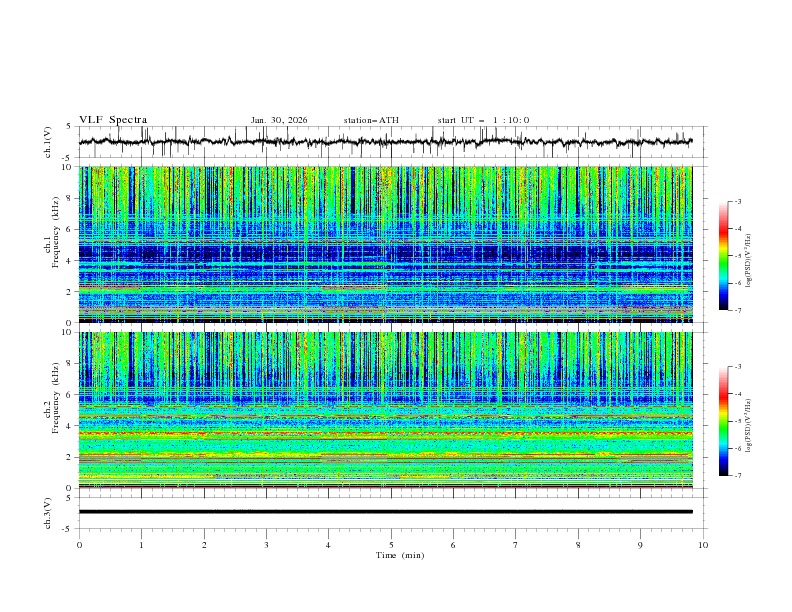The image size is (792, 612).
Task: Click the ch.1 spectrogram panel
Action: tap(385, 244)
